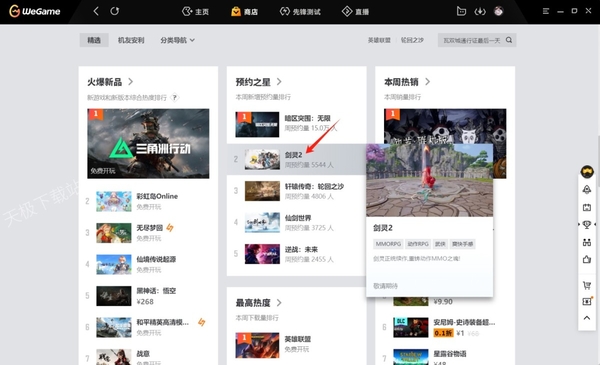Screen dimensions: 600x365
Task: Click the 逆战：未来 thumbnail image
Action: coord(262,254)
